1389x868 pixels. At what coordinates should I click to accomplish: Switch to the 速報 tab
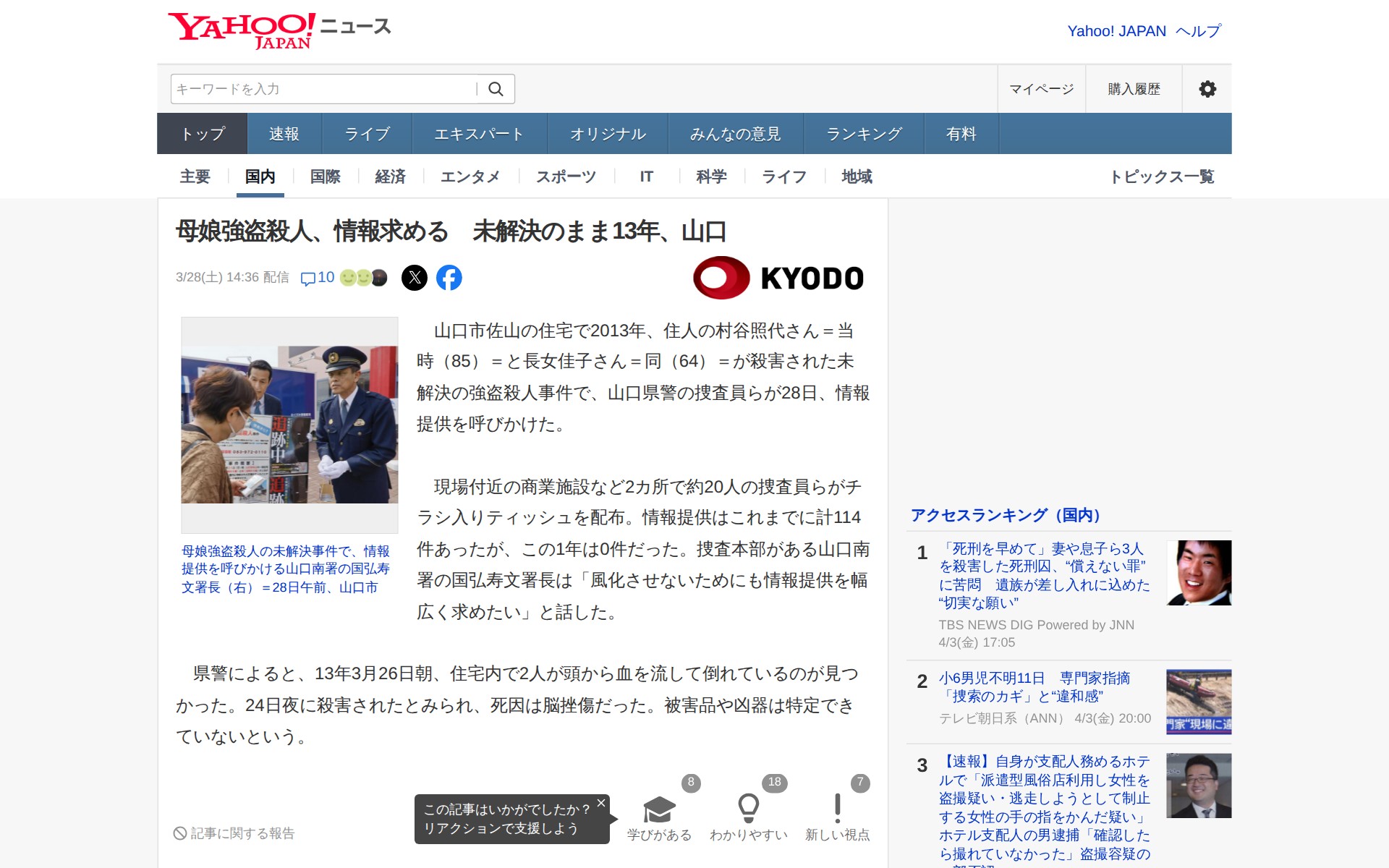(284, 134)
